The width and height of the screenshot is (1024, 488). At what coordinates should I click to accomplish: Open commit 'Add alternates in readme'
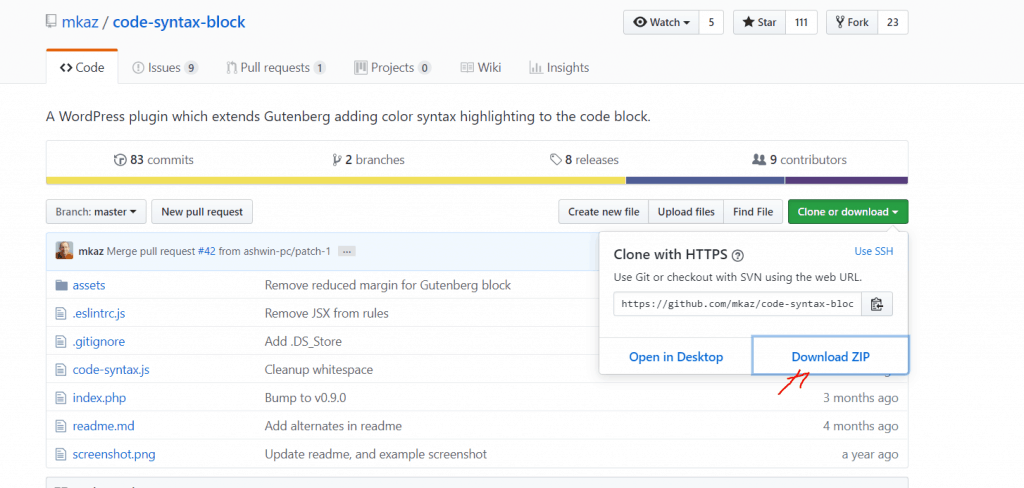point(333,426)
